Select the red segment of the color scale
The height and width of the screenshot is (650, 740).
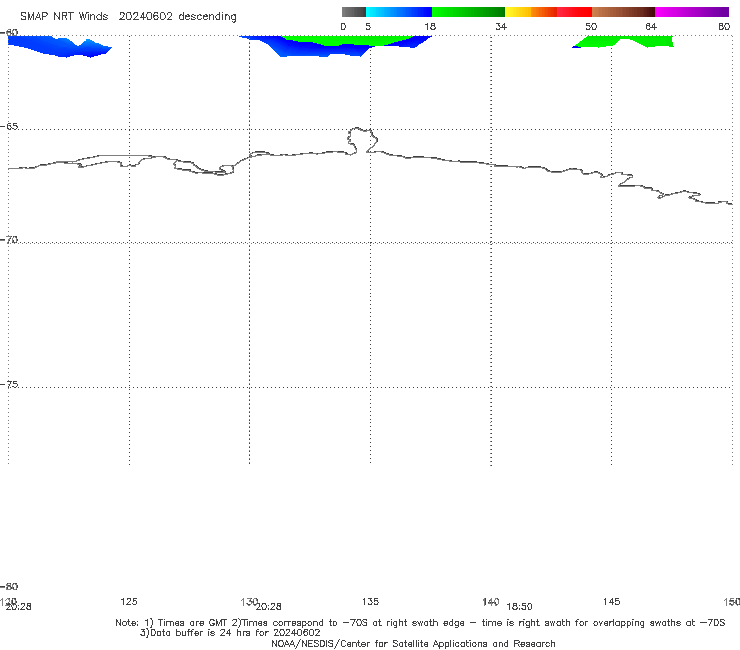(574, 12)
